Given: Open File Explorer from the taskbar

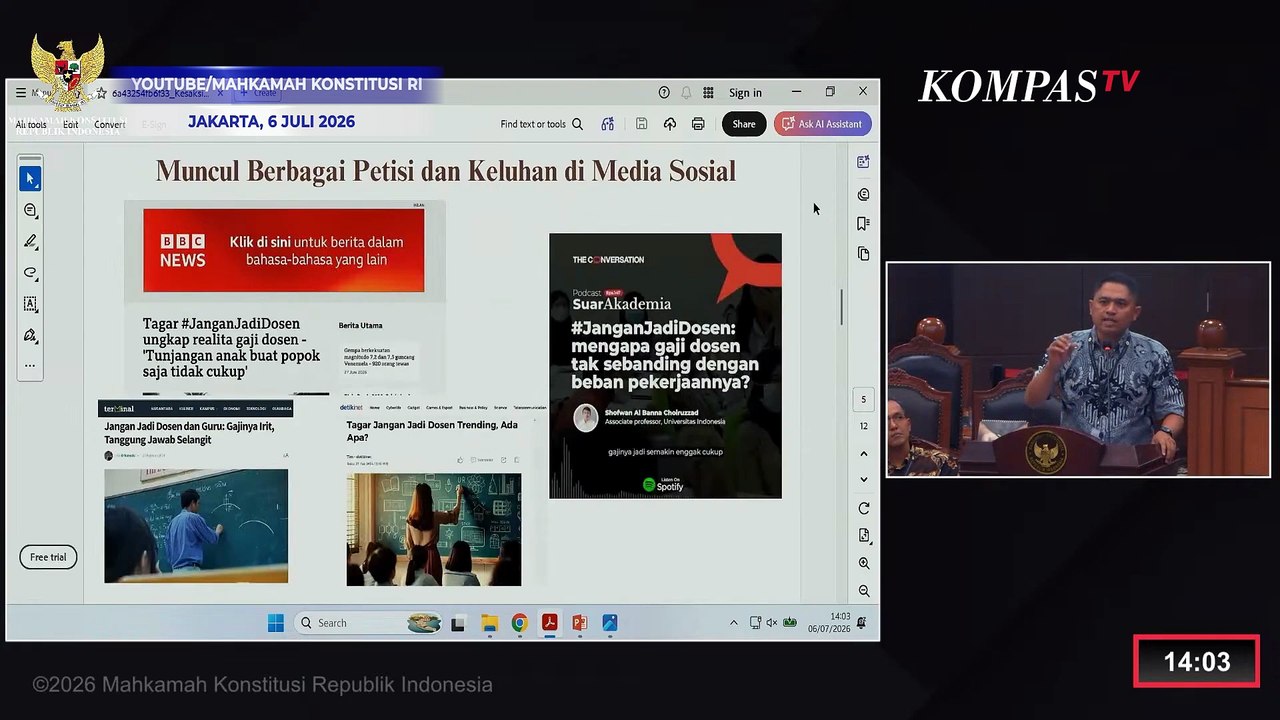Looking at the screenshot, I should [x=489, y=623].
